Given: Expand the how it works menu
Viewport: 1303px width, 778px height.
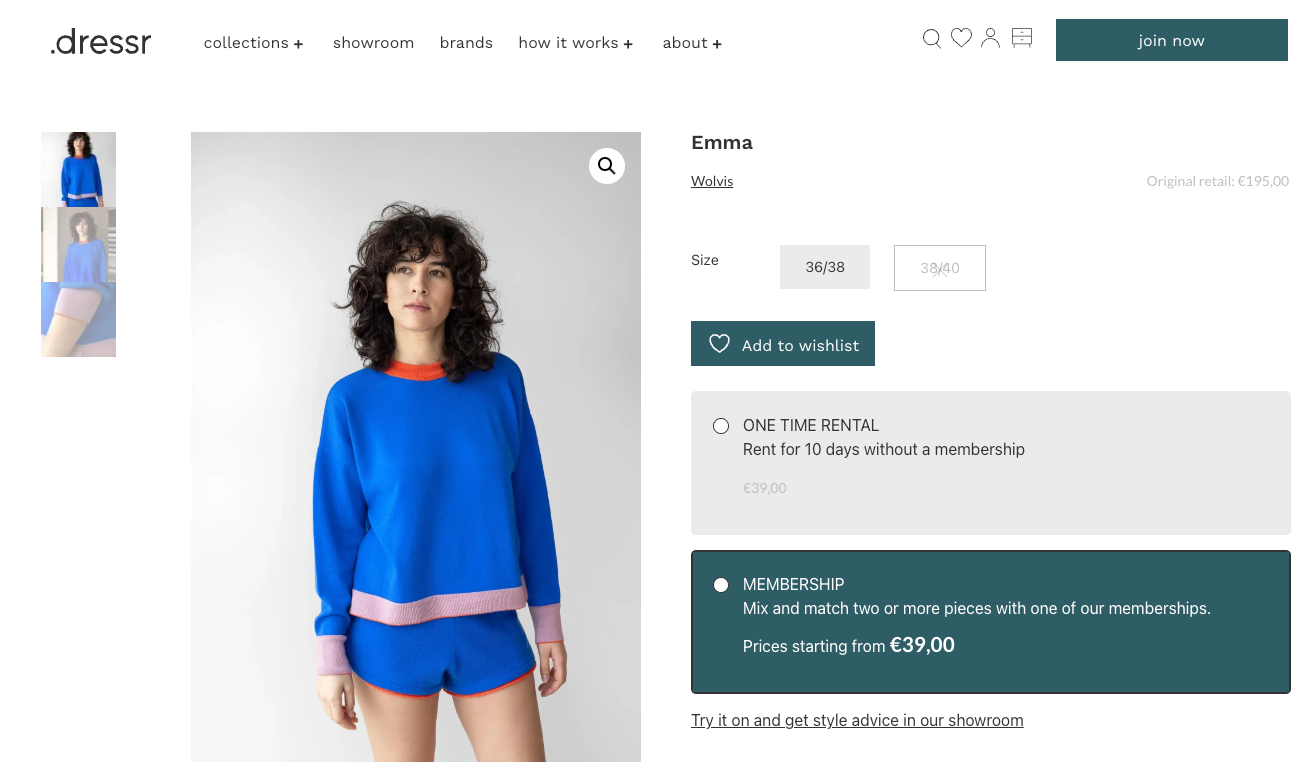Looking at the screenshot, I should click(575, 43).
